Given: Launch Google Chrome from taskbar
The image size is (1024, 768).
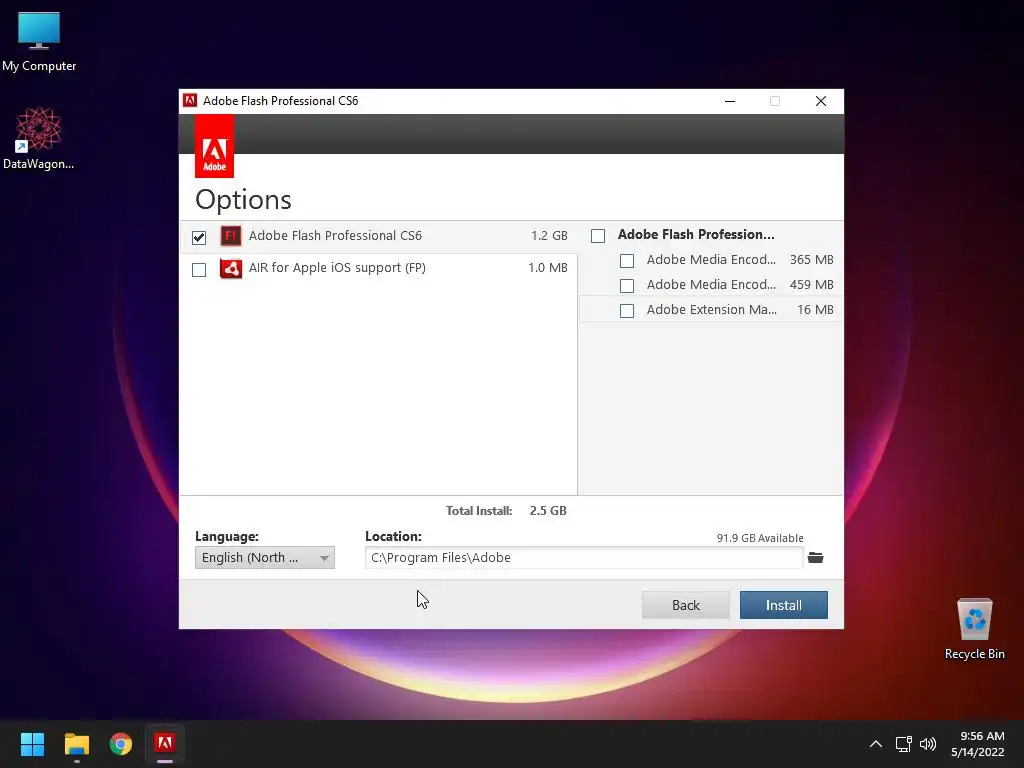Looking at the screenshot, I should click(x=121, y=744).
